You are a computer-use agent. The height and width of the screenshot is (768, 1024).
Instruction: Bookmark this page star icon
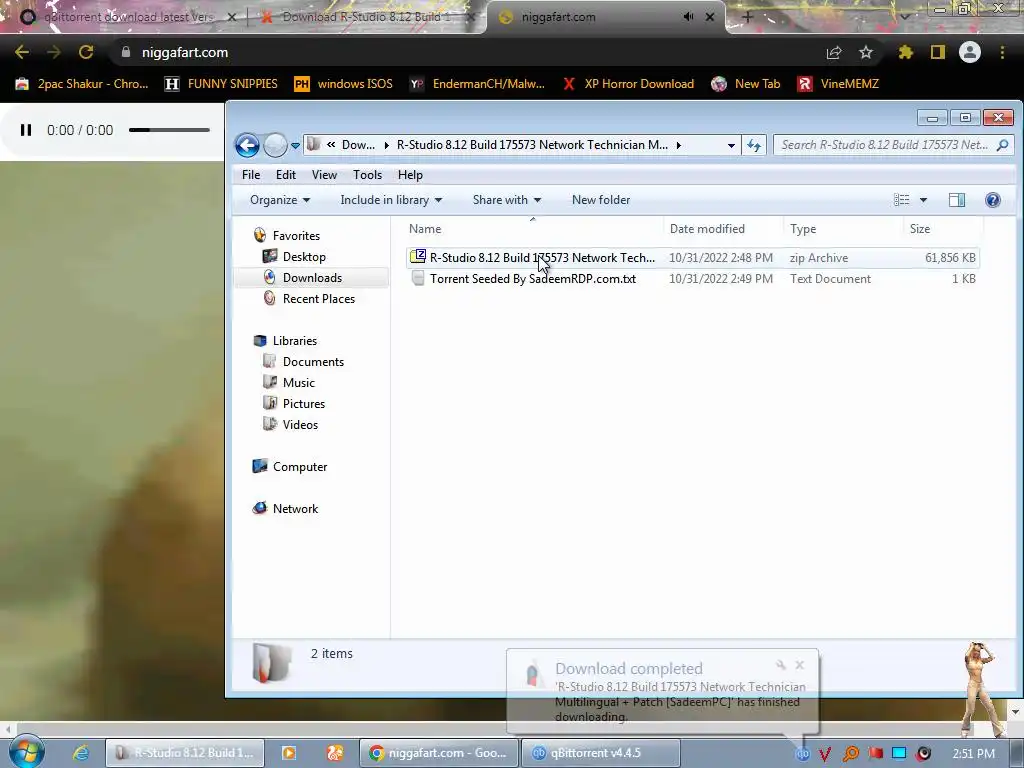pyautogui.click(x=866, y=52)
